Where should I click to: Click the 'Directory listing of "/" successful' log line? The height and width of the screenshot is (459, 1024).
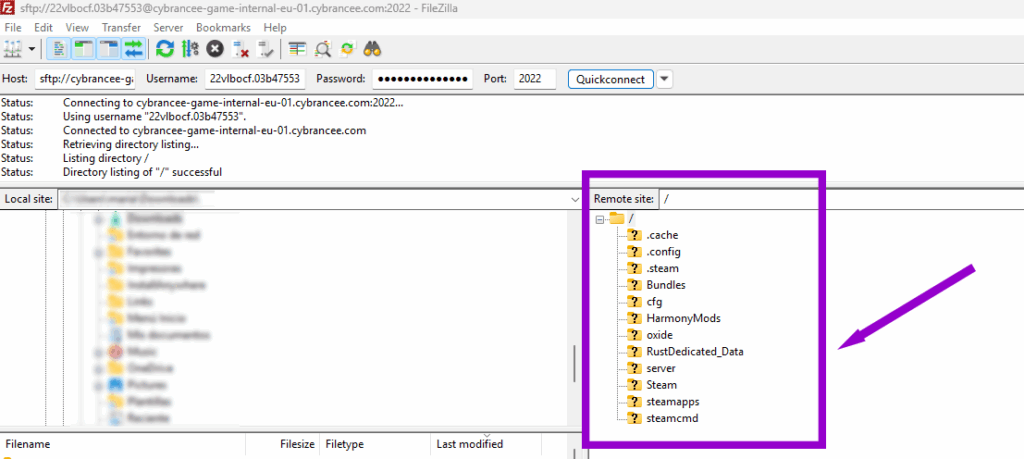point(142,172)
